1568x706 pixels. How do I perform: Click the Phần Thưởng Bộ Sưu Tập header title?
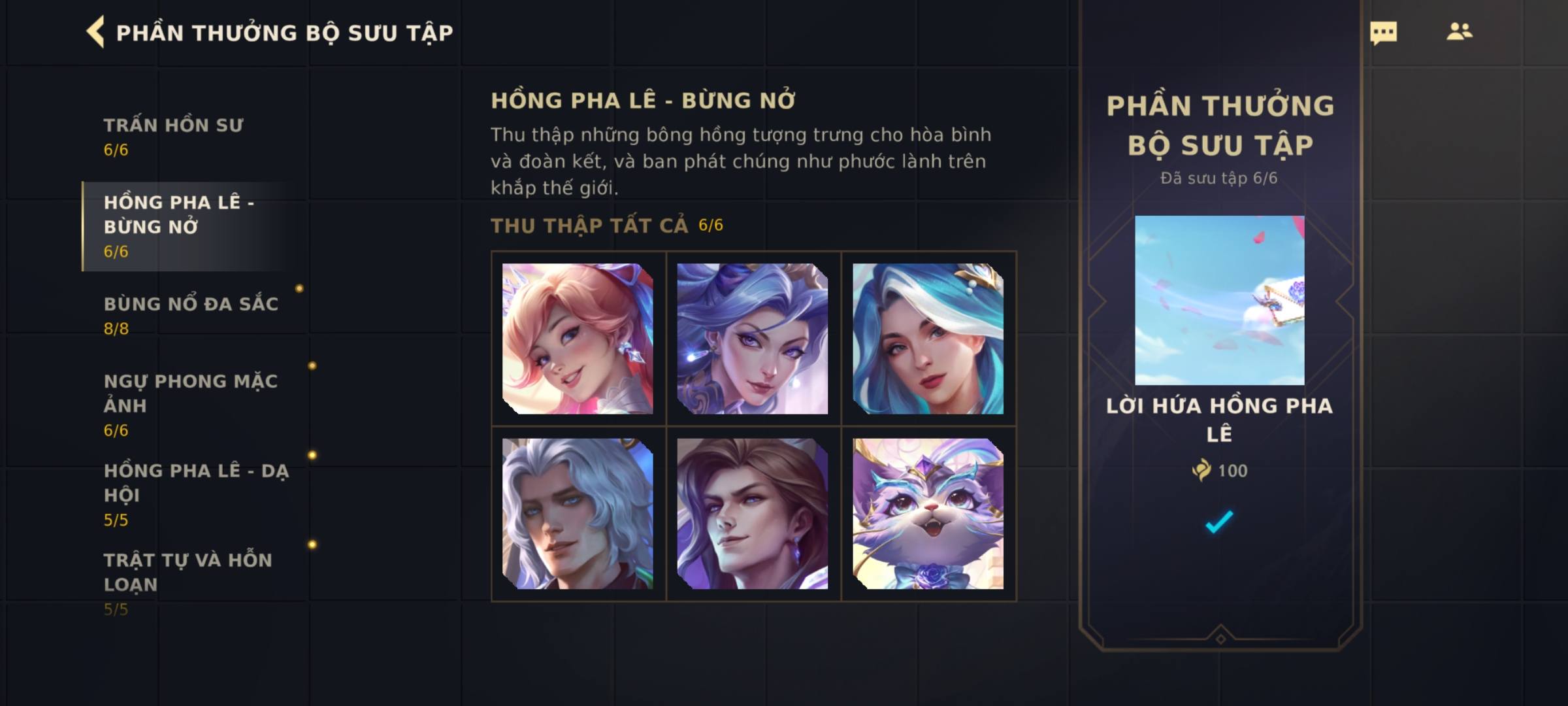[x=284, y=33]
